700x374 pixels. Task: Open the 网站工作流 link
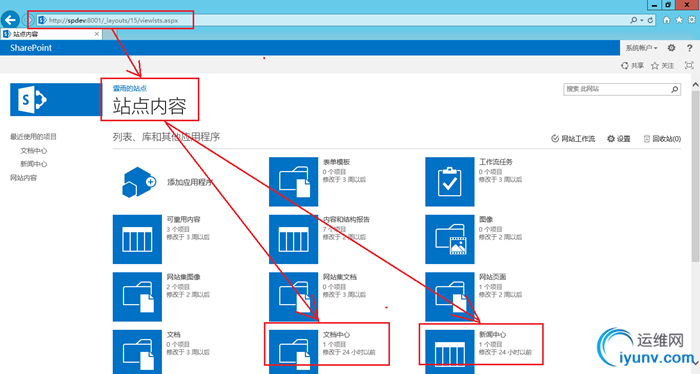[573, 139]
